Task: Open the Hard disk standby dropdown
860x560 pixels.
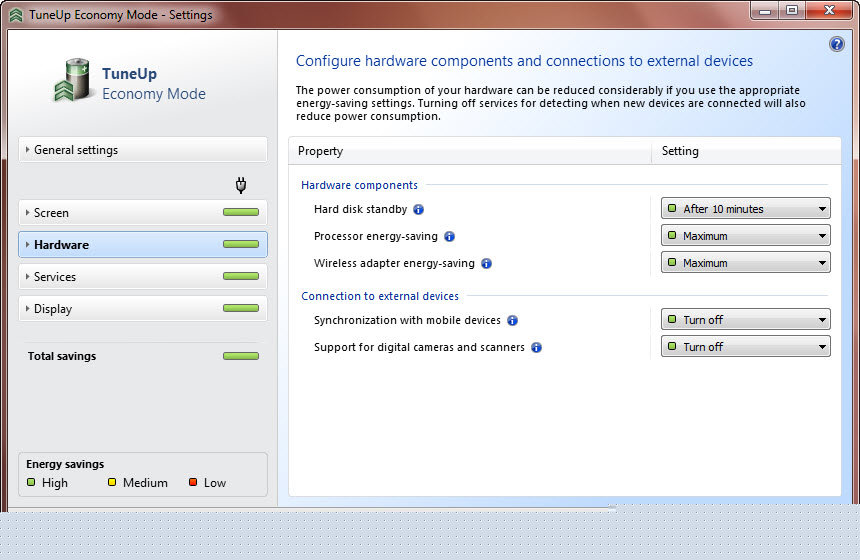Action: [745, 209]
